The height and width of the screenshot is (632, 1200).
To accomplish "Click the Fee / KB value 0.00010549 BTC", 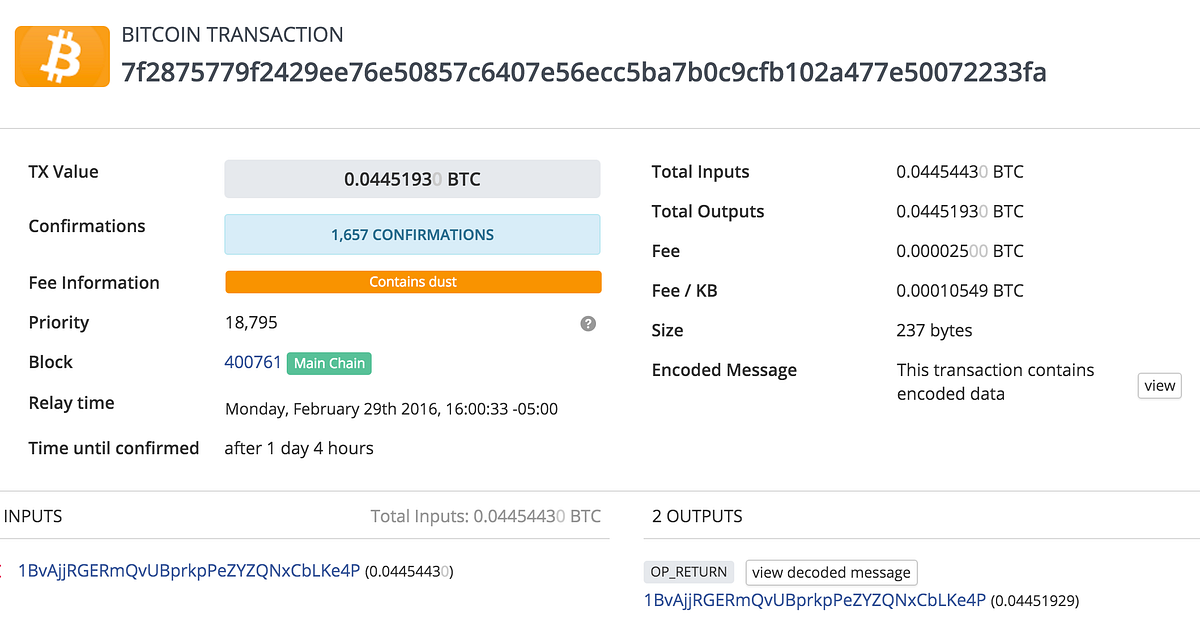I will coord(960,291).
